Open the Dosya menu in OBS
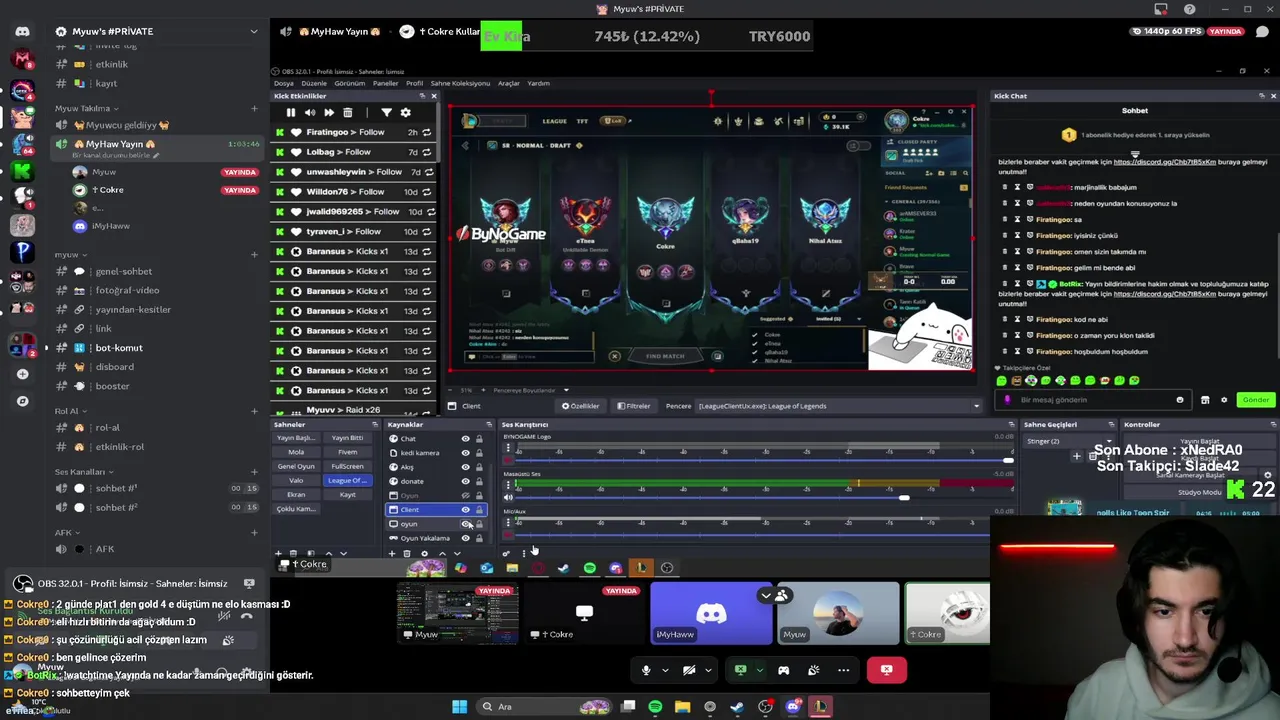Viewport: 1280px width, 720px height. (x=283, y=83)
